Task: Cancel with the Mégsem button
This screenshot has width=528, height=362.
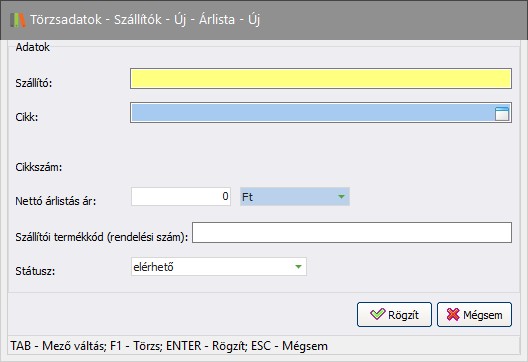Action: click(474, 315)
